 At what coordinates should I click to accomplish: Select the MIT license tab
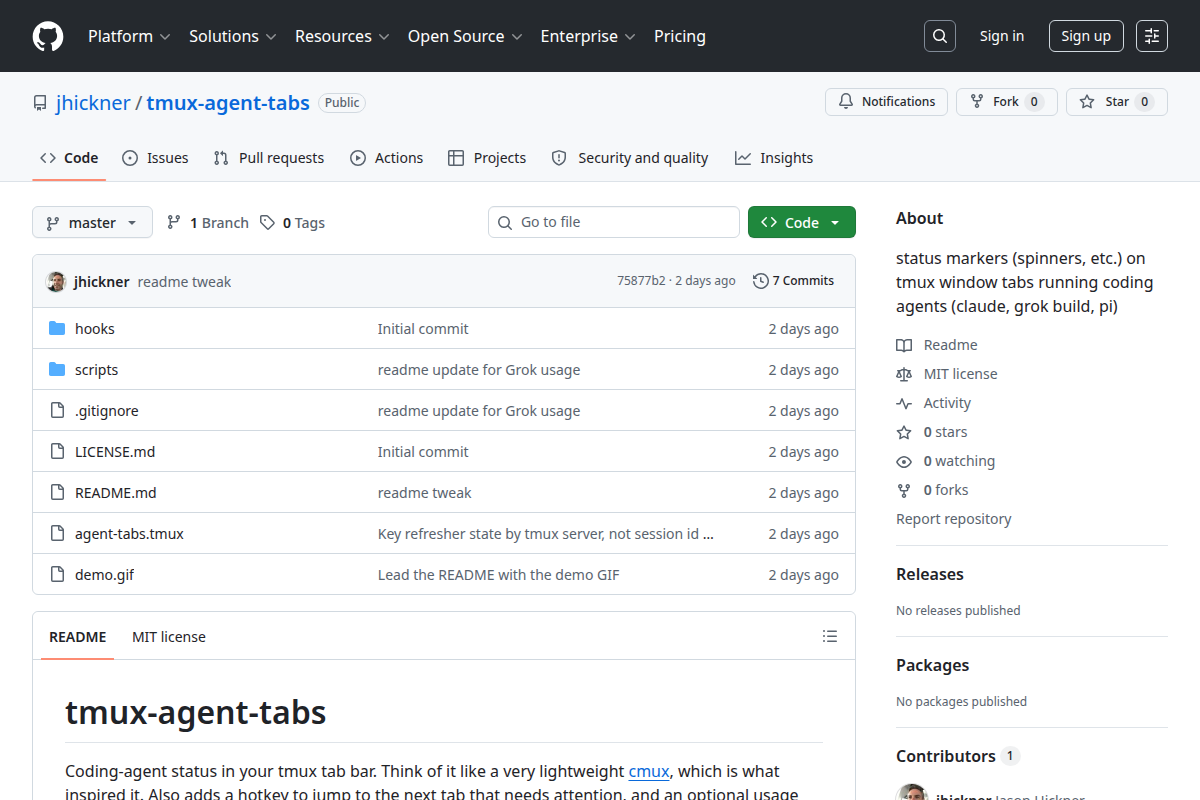coord(169,637)
